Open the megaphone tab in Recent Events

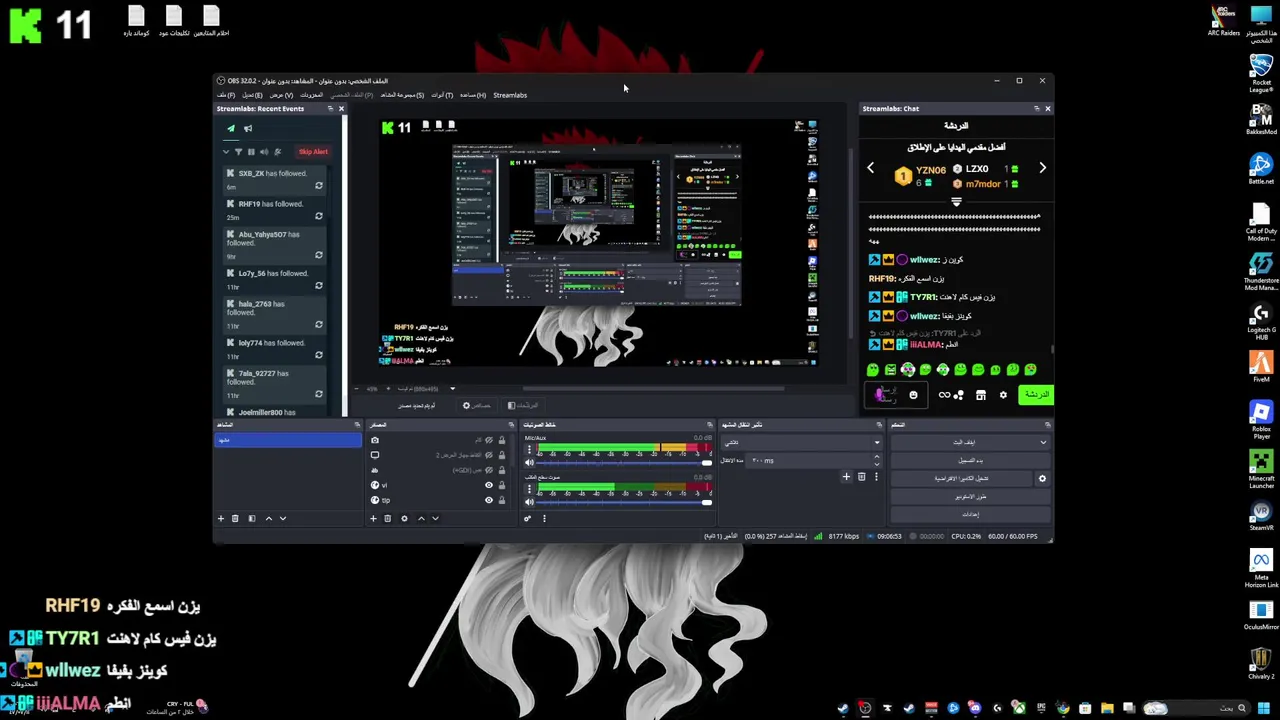click(x=248, y=129)
